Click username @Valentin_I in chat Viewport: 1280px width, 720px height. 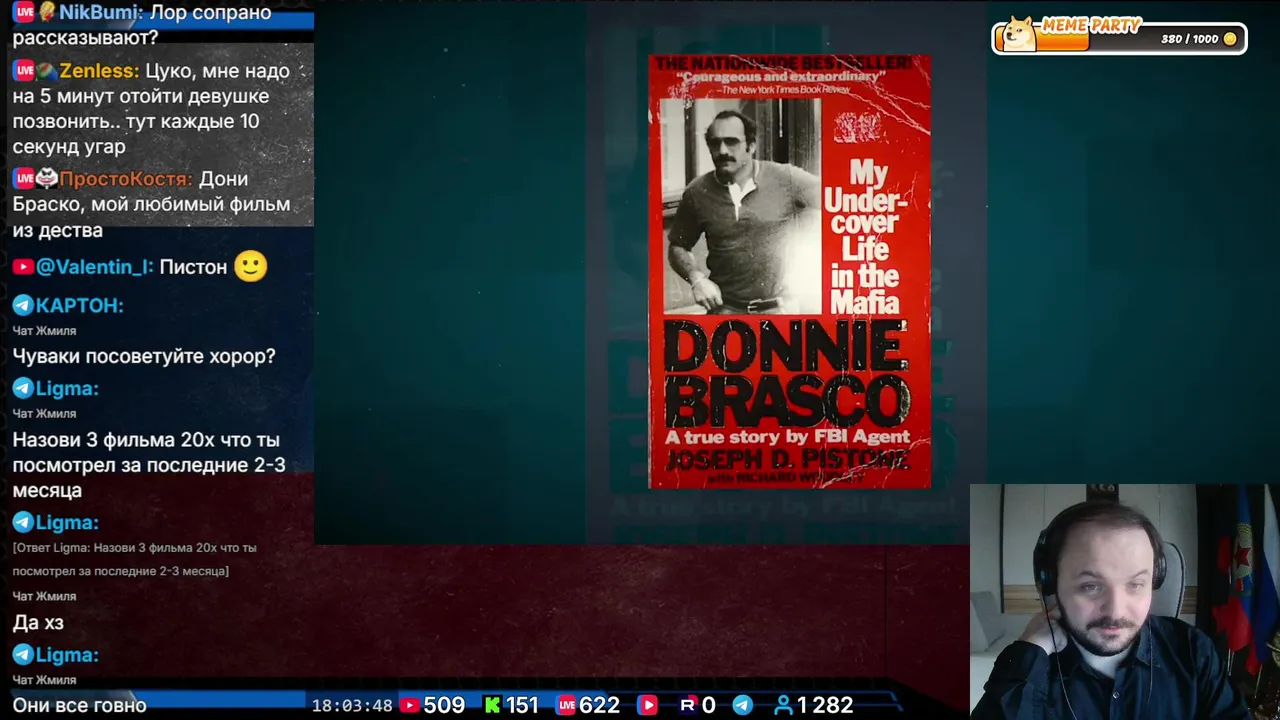[x=95, y=267]
